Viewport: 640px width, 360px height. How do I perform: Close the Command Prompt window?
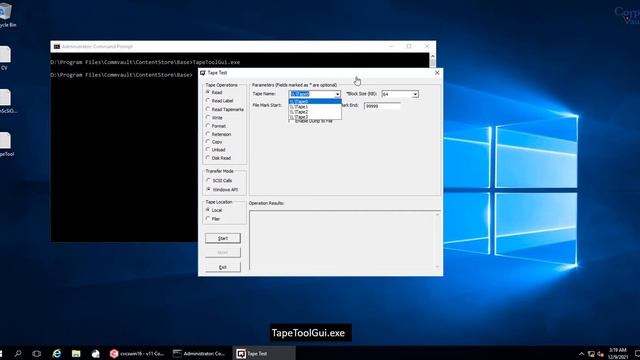coord(427,47)
